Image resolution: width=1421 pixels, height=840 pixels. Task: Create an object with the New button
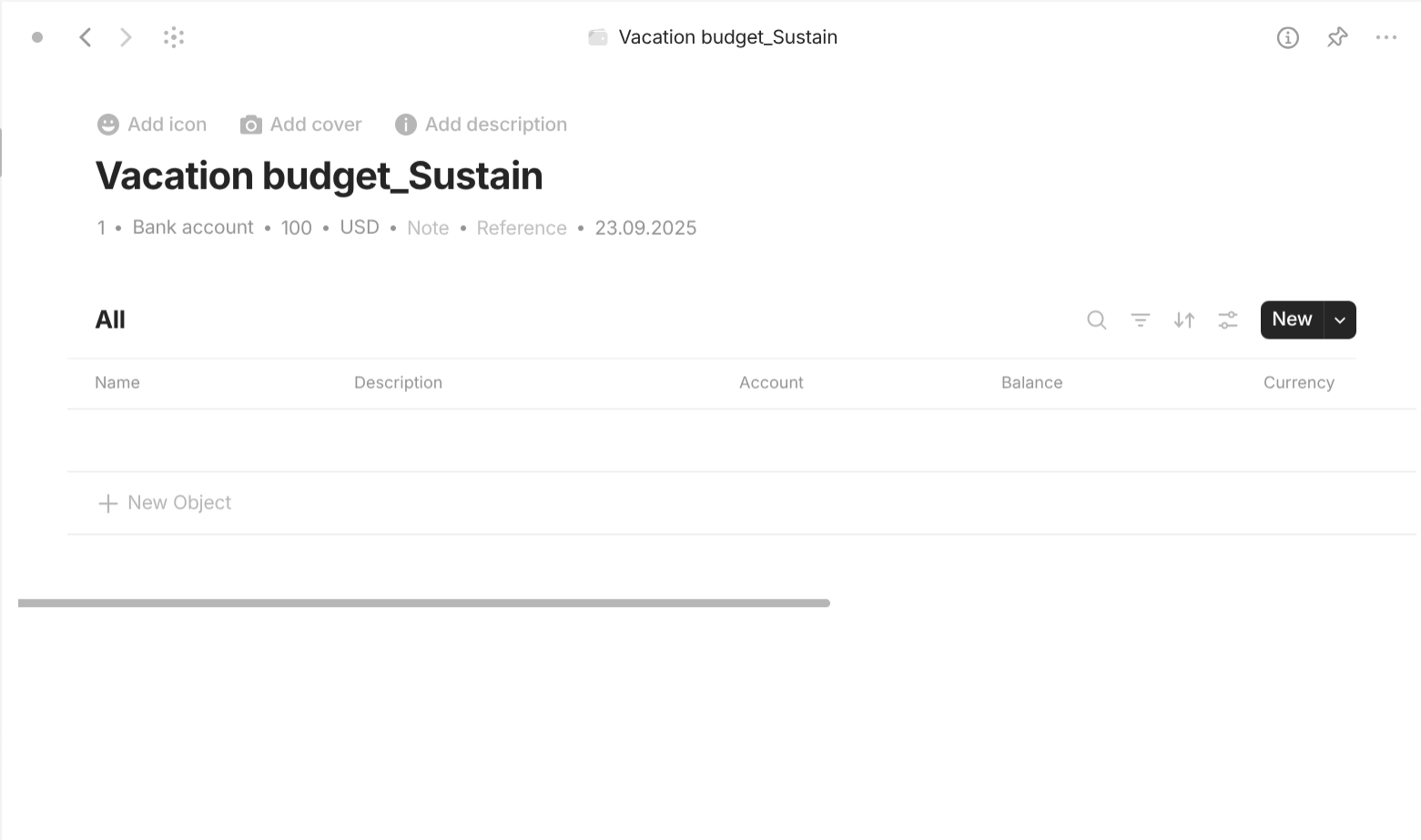1291,319
